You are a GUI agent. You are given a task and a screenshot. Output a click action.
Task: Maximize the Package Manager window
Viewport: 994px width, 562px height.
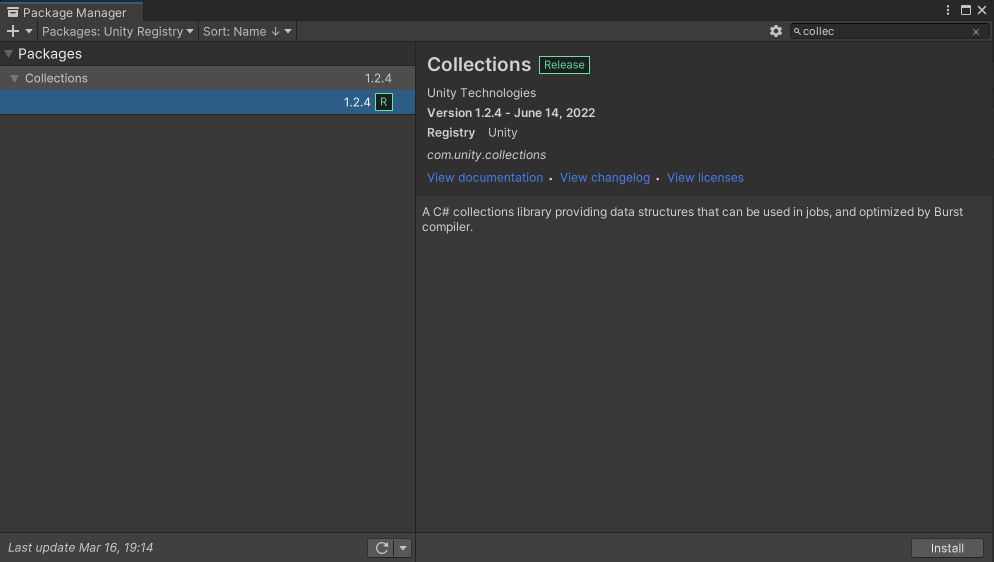pyautogui.click(x=965, y=10)
